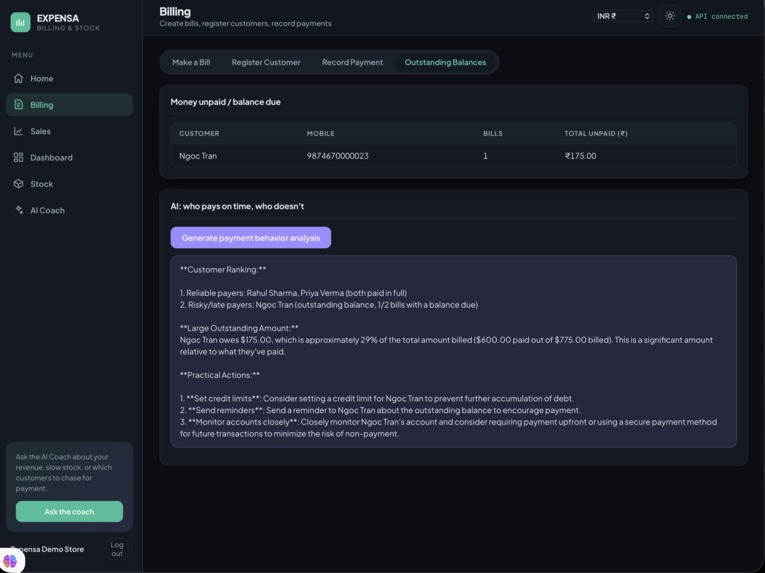Click the TOTAL UNPAID column header
This screenshot has width=765, height=573.
coord(596,133)
